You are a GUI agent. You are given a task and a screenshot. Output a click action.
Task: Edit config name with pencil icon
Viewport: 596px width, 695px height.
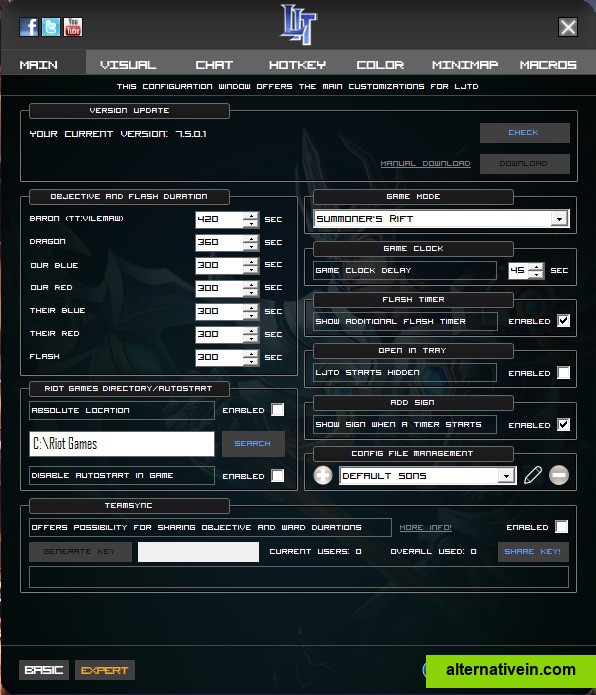(533, 475)
